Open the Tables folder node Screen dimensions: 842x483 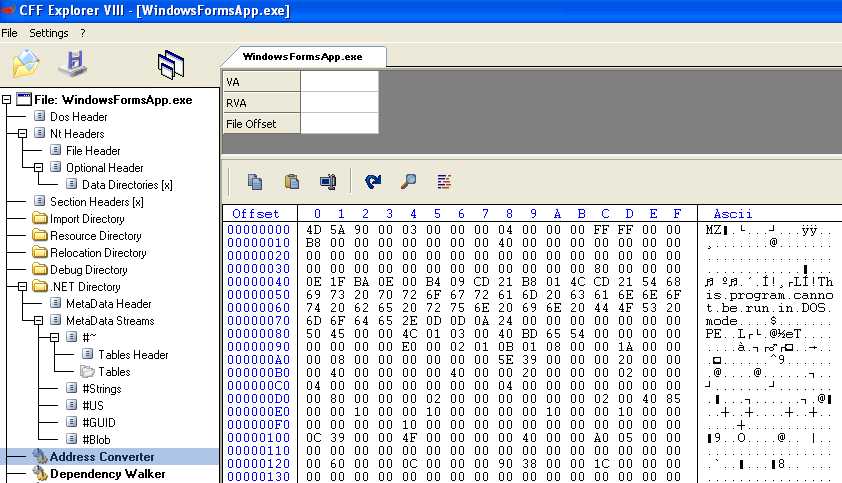coord(114,372)
